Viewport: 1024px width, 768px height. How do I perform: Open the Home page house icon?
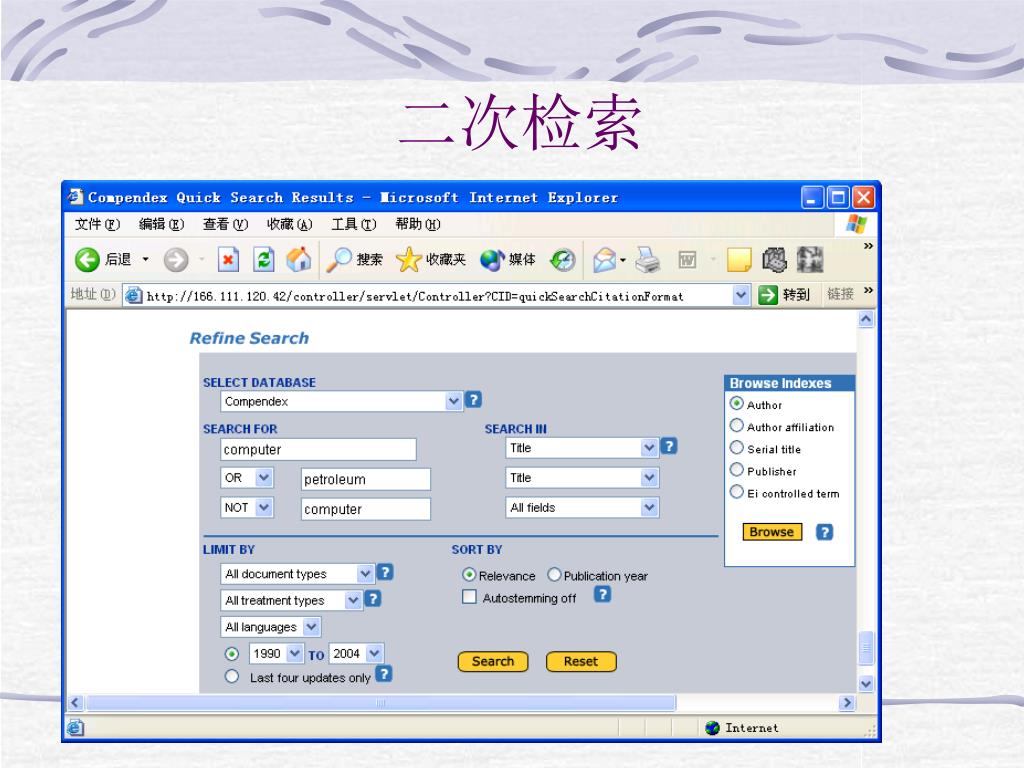pyautogui.click(x=298, y=260)
